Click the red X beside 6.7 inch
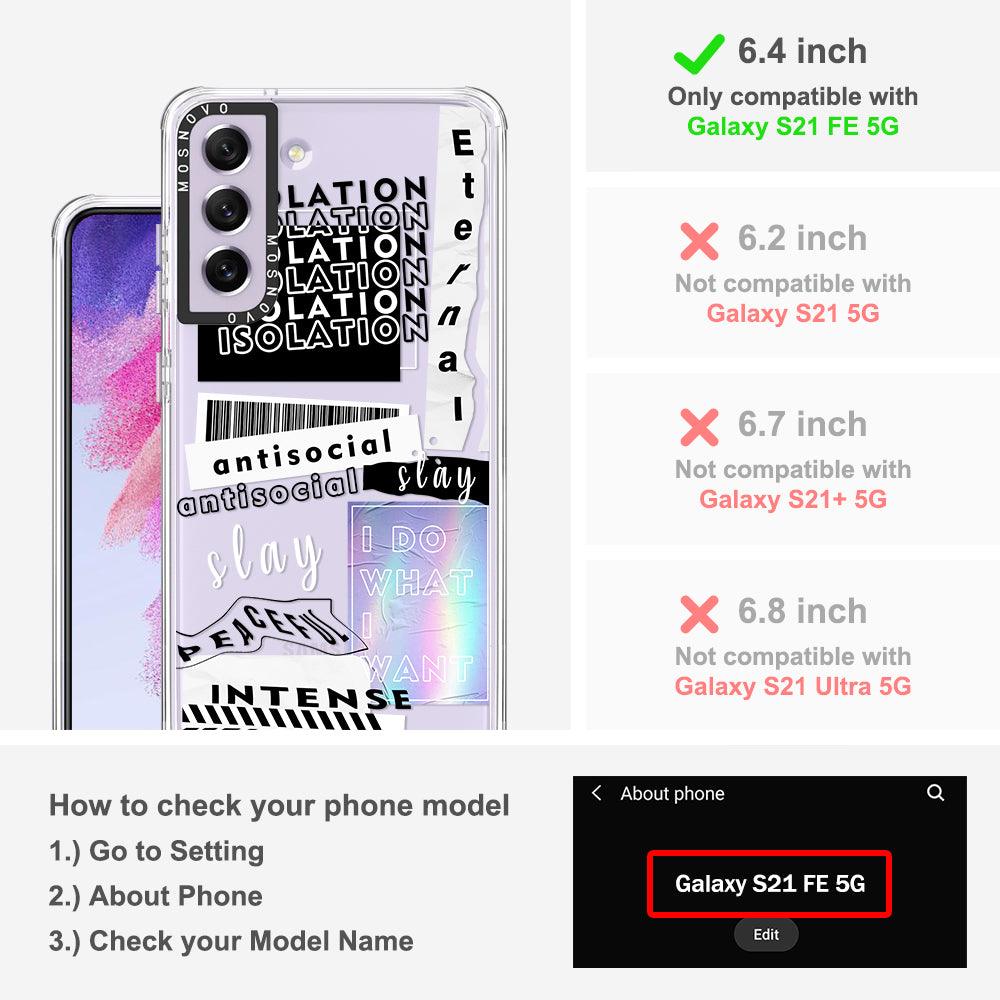Image resolution: width=1000 pixels, height=1000 pixels. (x=699, y=427)
